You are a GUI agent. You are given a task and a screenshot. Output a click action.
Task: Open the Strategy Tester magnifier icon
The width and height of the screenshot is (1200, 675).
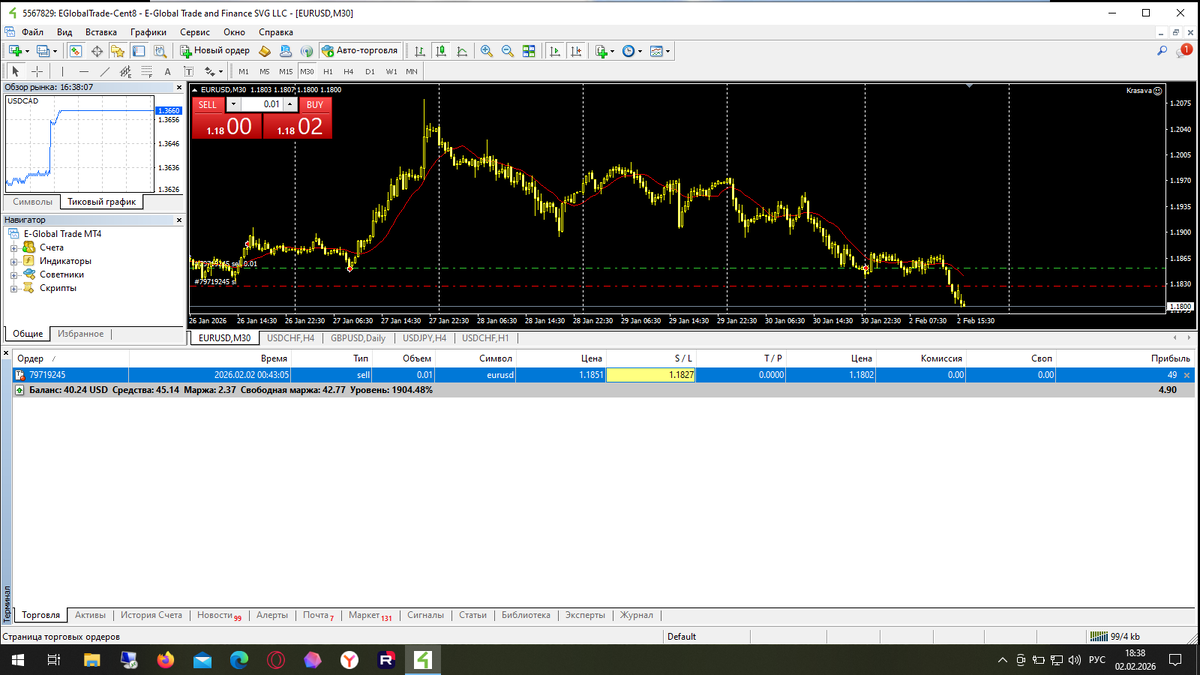(x=160, y=50)
